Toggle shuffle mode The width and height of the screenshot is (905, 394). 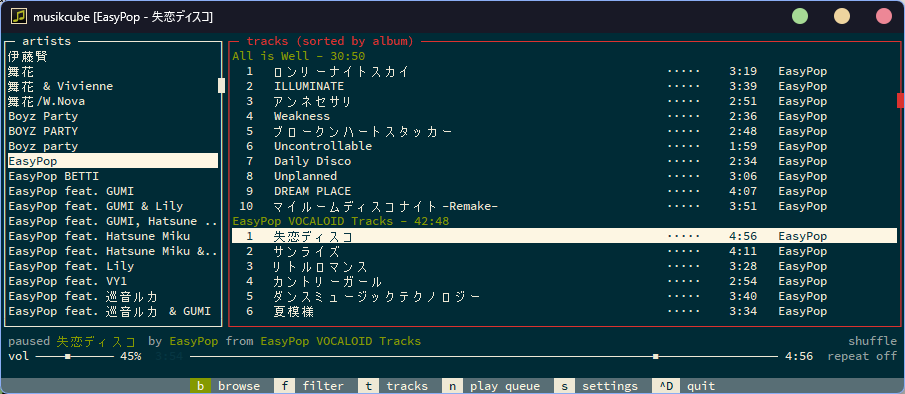coord(873,341)
